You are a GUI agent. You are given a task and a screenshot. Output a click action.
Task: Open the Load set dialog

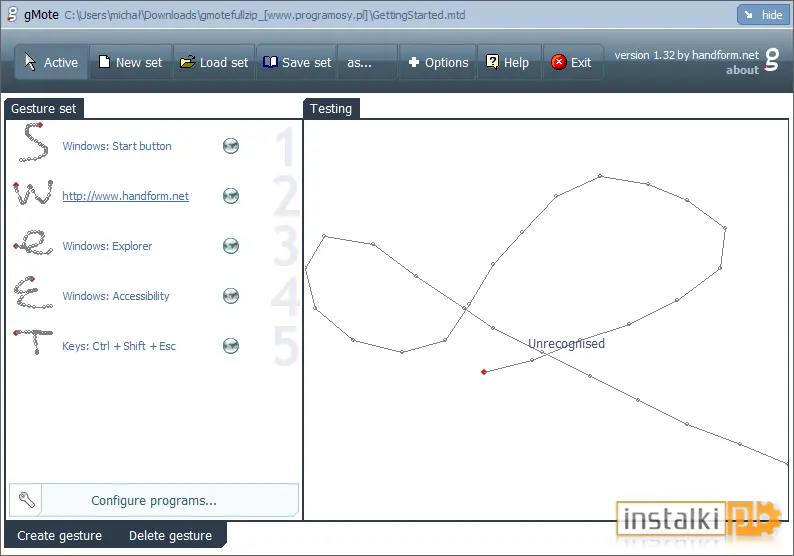click(214, 62)
